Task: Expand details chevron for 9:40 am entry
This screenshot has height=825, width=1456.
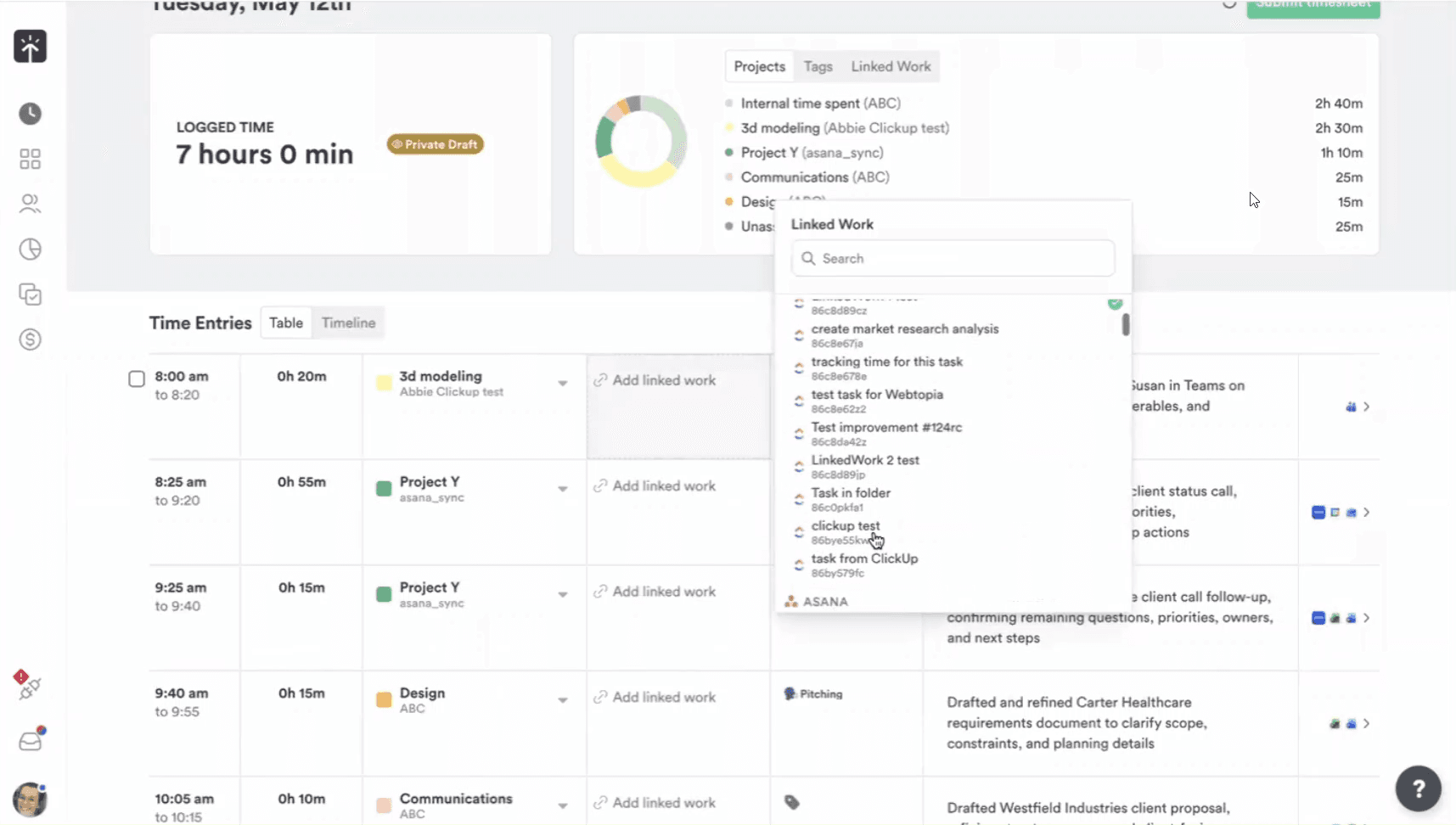Action: tap(1366, 724)
